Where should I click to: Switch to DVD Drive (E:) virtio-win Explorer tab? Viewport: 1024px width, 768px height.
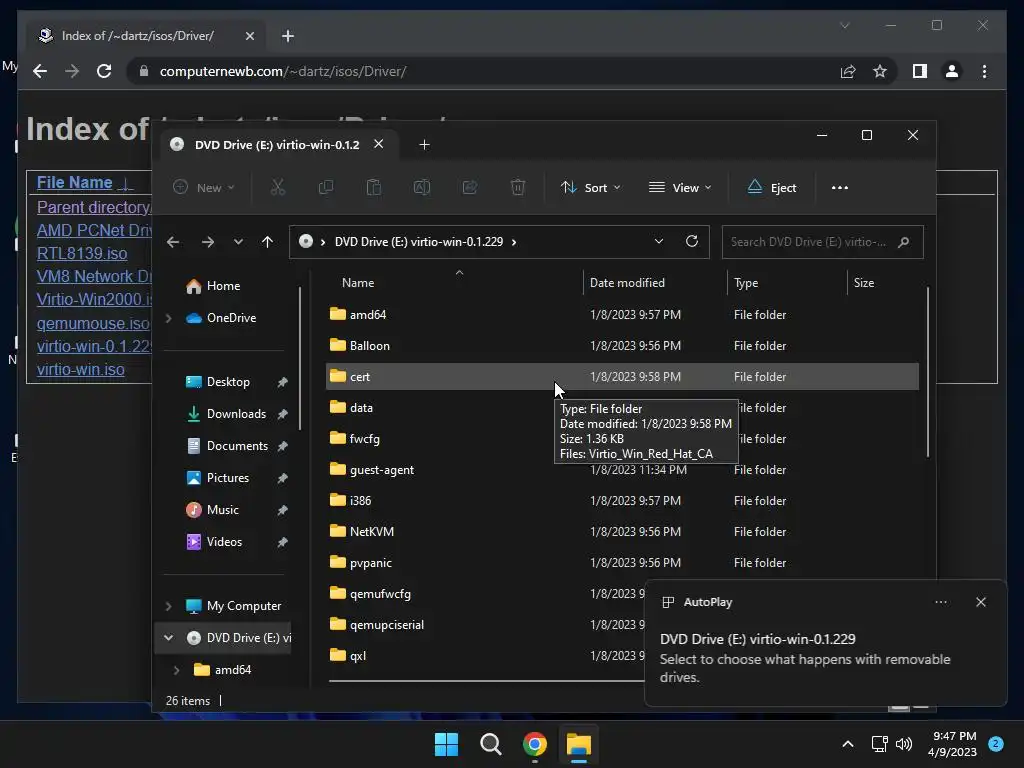coord(277,145)
